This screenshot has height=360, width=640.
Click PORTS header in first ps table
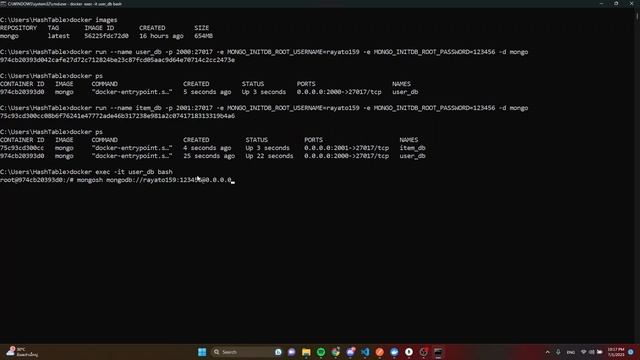point(306,84)
